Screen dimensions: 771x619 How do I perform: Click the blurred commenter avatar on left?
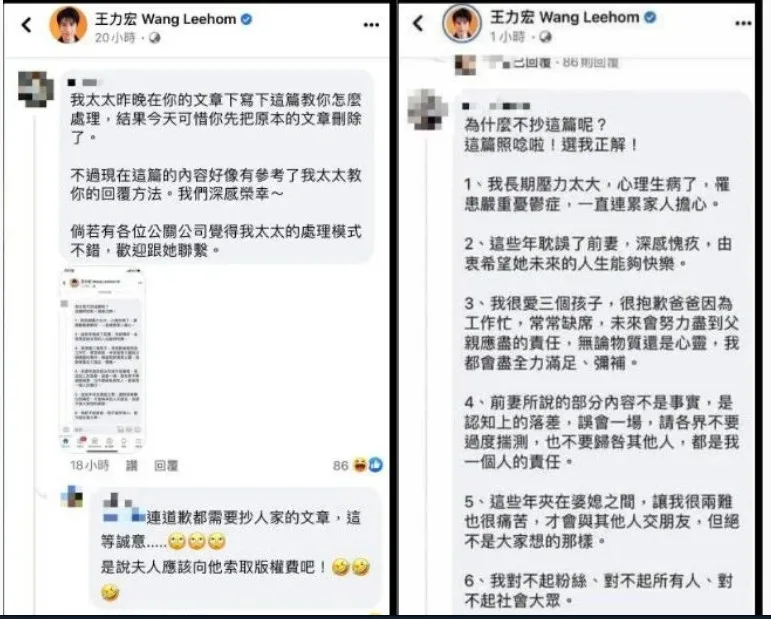click(36, 89)
